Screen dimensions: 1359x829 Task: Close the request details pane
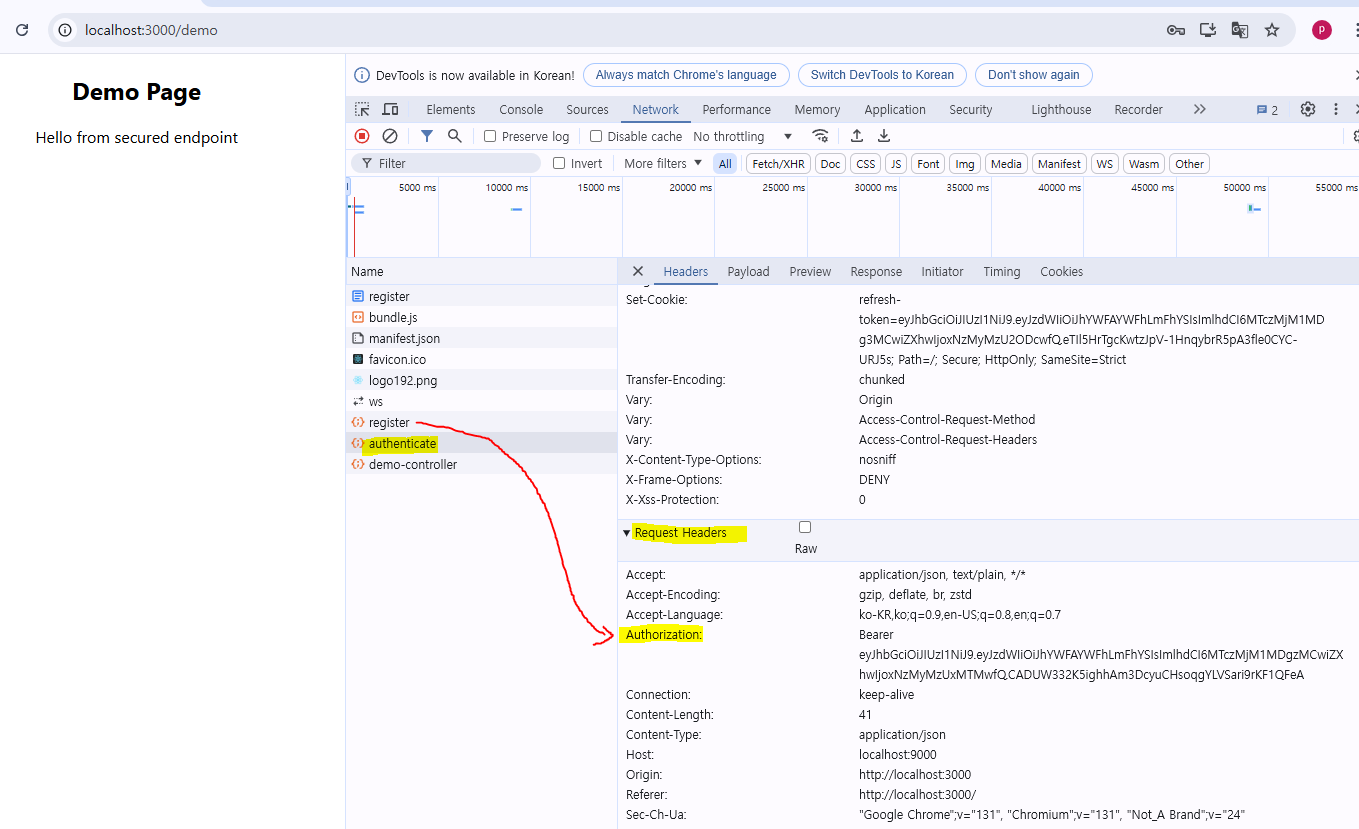[x=637, y=271]
